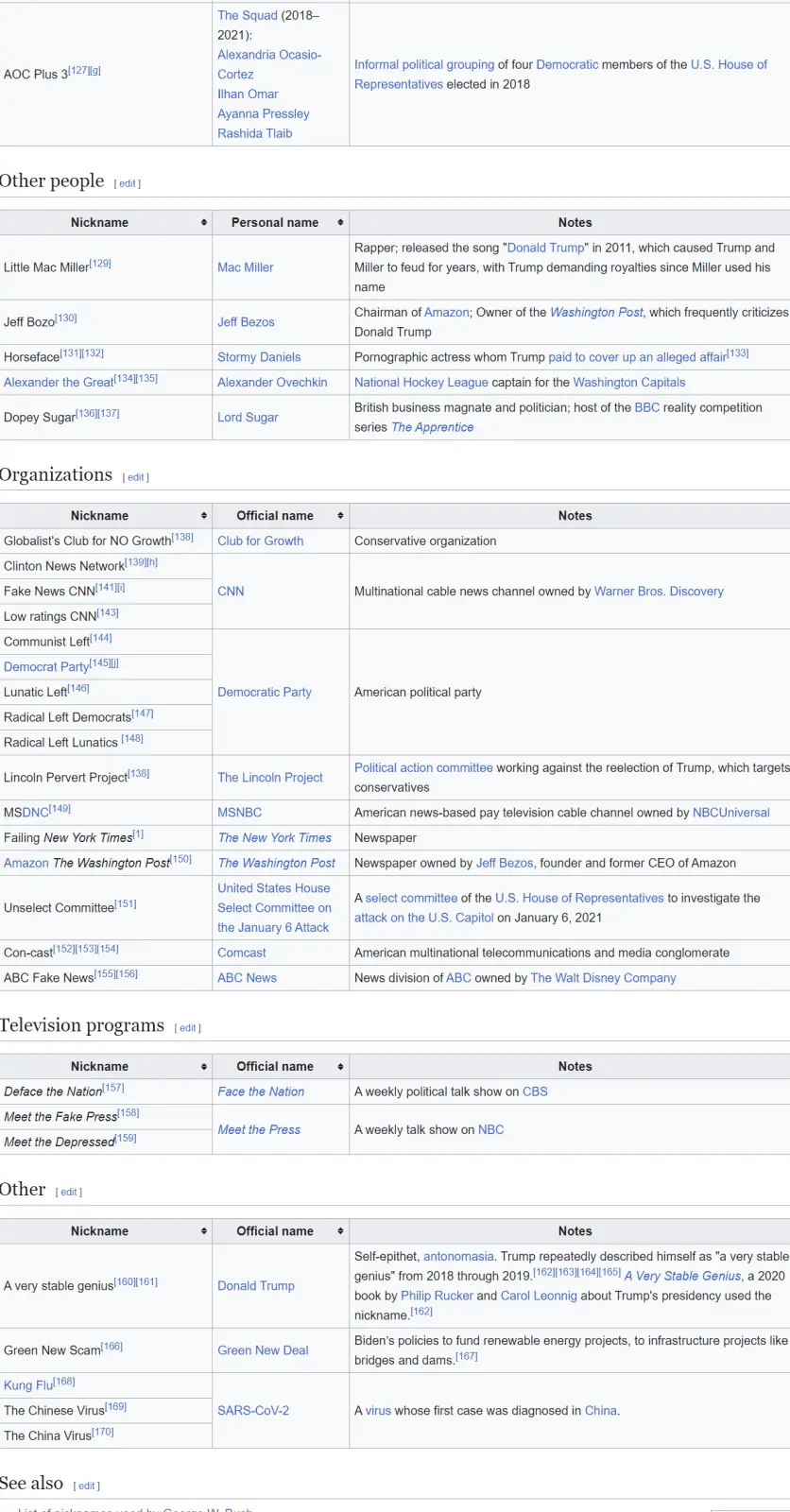Follow the SARS-CoV-2 link
This screenshot has width=790, height=1512.
tap(253, 1410)
